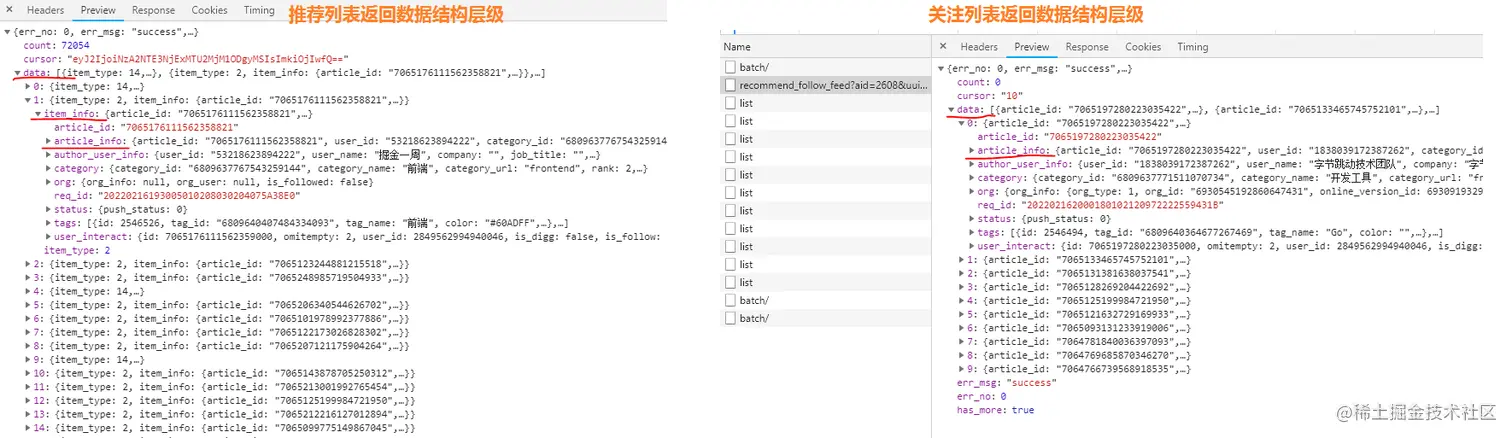Collapse item_info node in left panel
This screenshot has width=1512, height=438.
tap(37, 114)
